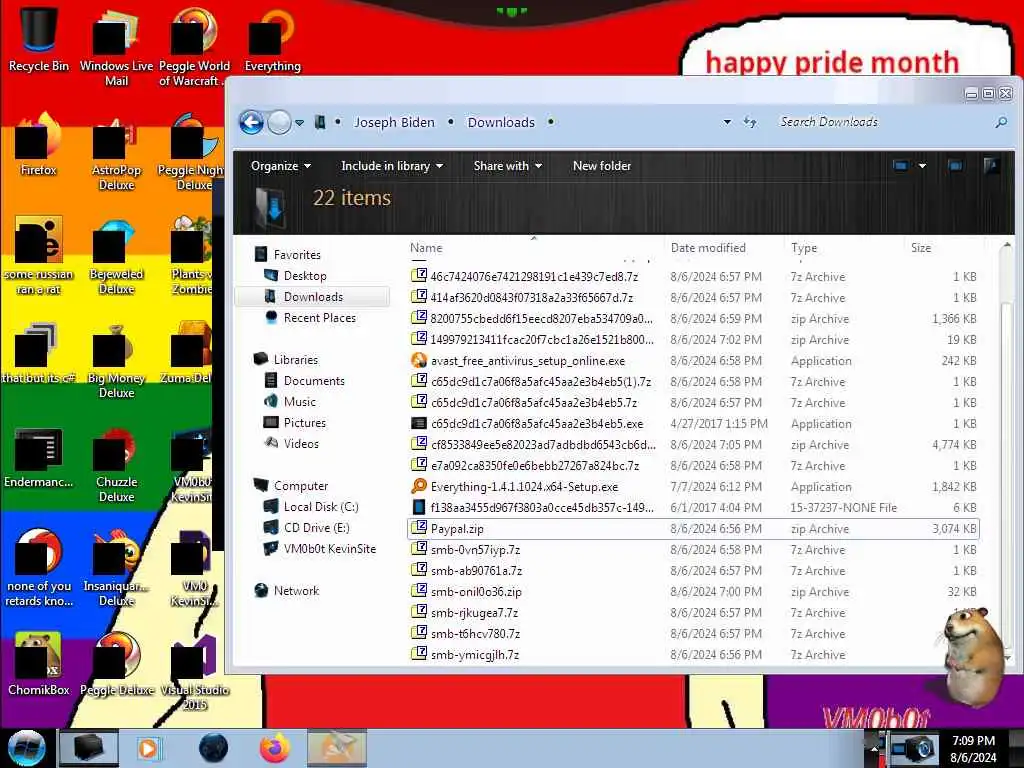Launch Firefox from the taskbar
Viewport: 1024px width, 768px height.
[x=275, y=748]
